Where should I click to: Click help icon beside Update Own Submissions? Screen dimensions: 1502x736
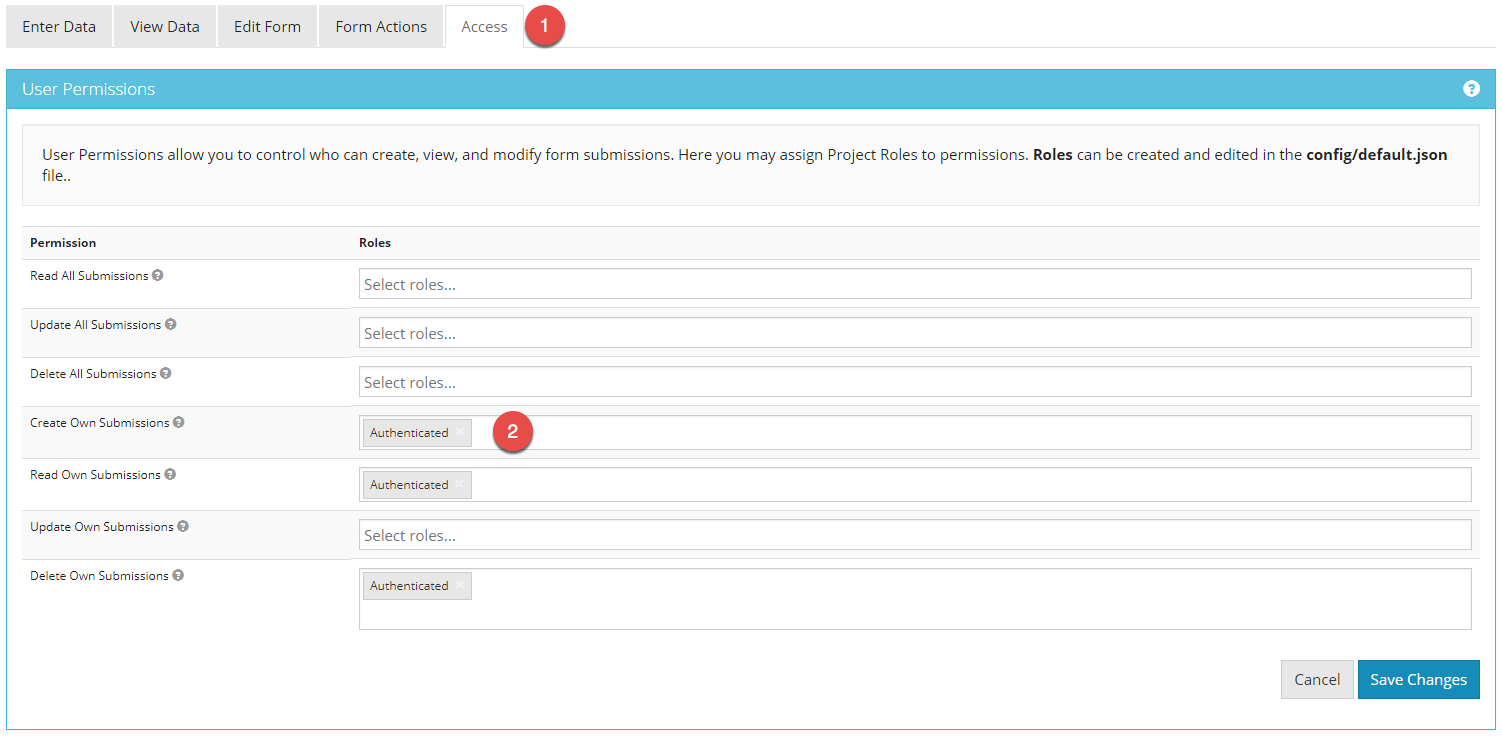pos(183,526)
